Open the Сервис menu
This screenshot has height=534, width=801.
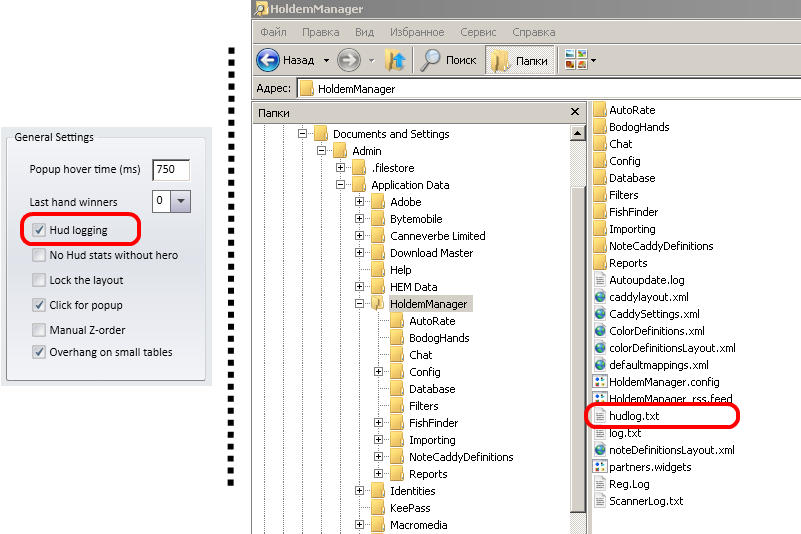tap(478, 32)
